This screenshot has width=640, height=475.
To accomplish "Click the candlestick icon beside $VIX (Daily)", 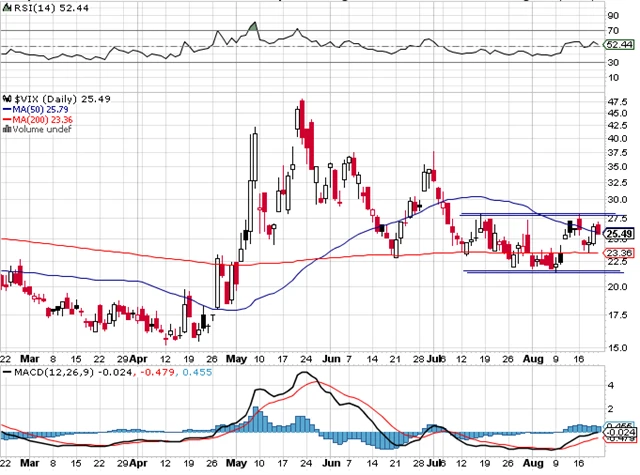I will (x=7, y=99).
